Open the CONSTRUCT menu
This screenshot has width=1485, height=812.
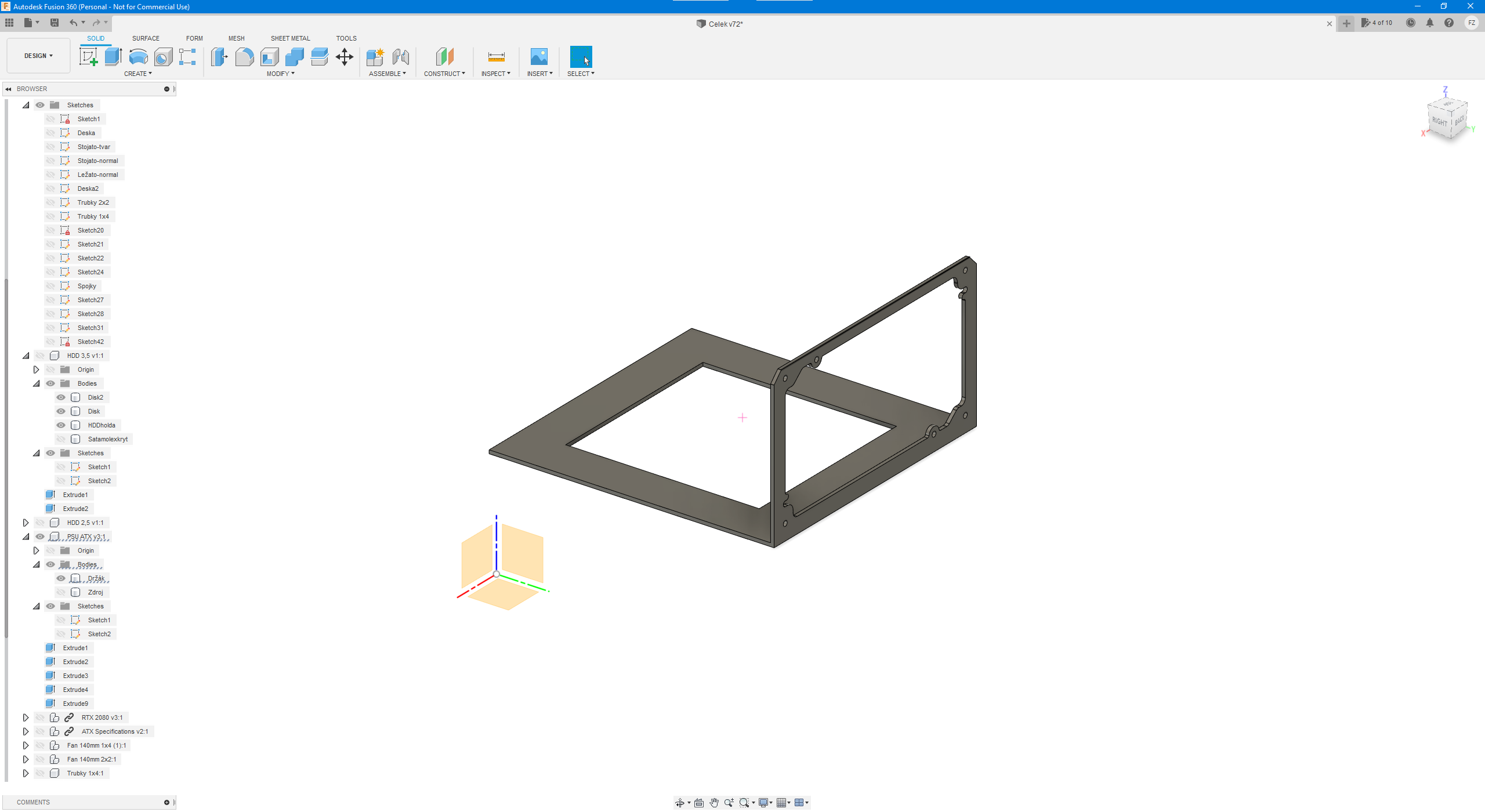[444, 74]
